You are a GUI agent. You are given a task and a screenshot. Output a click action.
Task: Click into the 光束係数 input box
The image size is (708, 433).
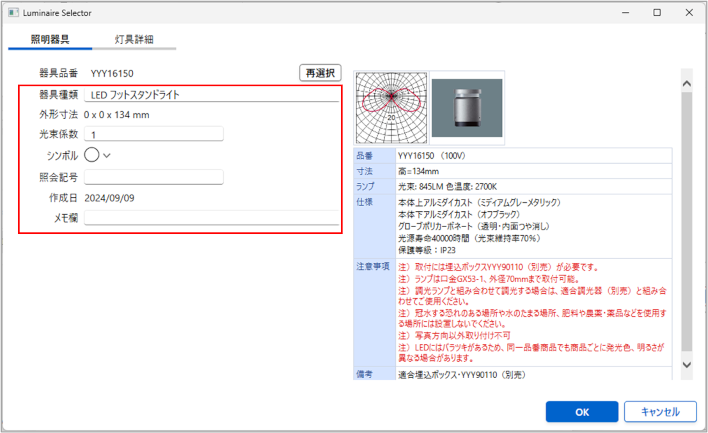tap(153, 134)
